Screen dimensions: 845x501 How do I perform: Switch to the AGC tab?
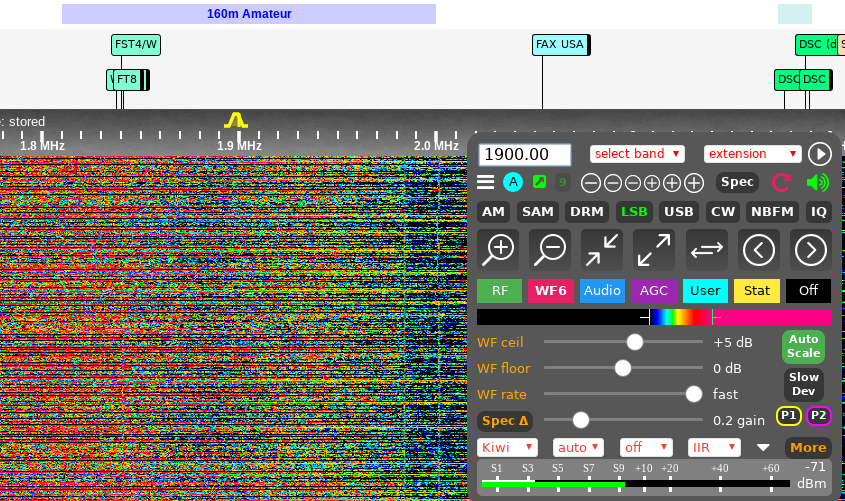[x=654, y=291]
